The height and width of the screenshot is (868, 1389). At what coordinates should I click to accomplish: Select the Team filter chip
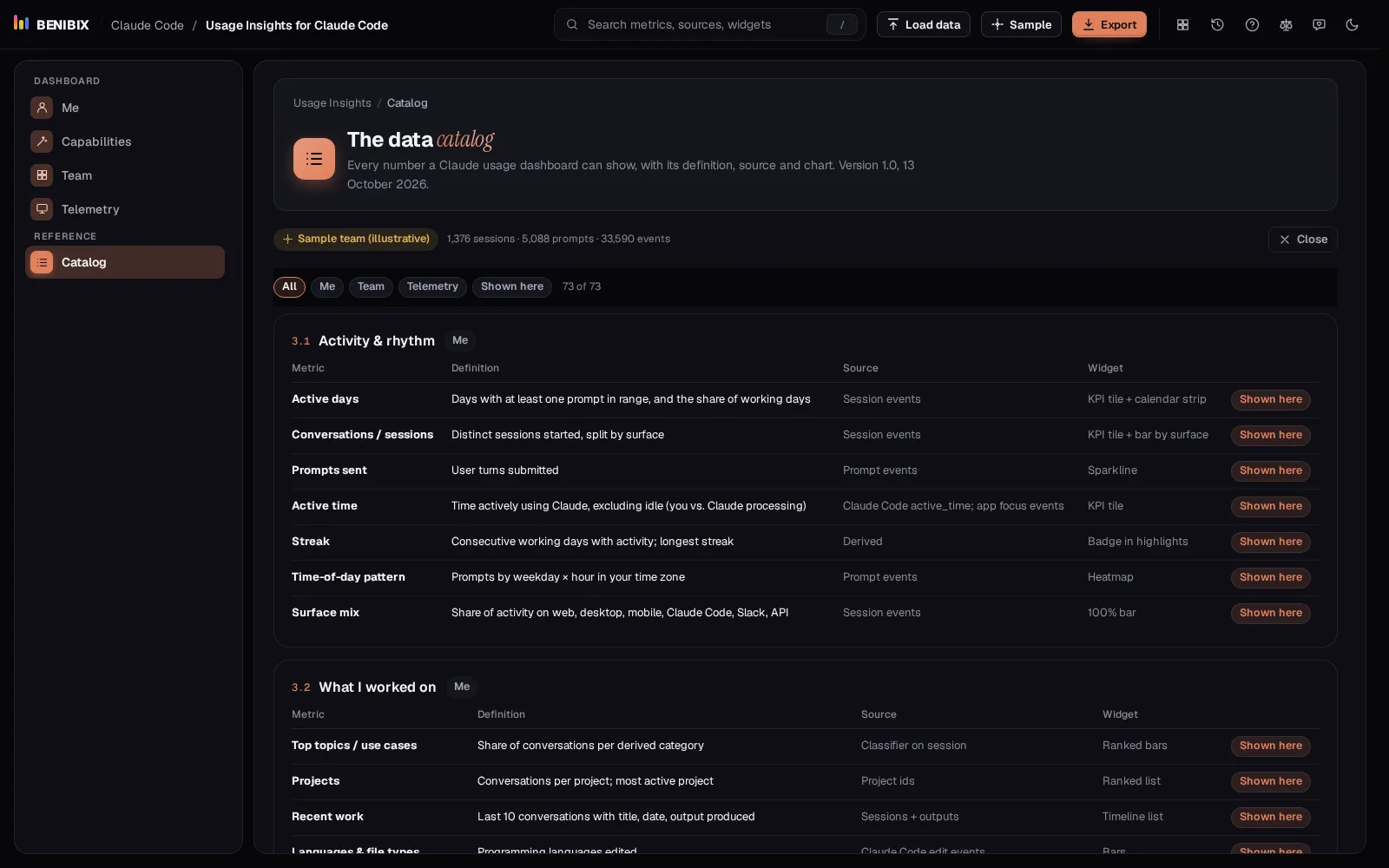point(371,286)
